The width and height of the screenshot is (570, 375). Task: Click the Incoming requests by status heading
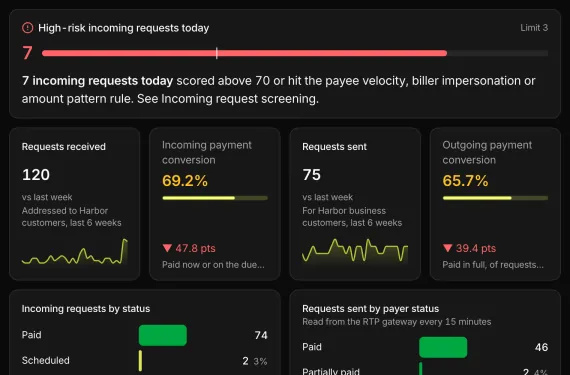86,309
